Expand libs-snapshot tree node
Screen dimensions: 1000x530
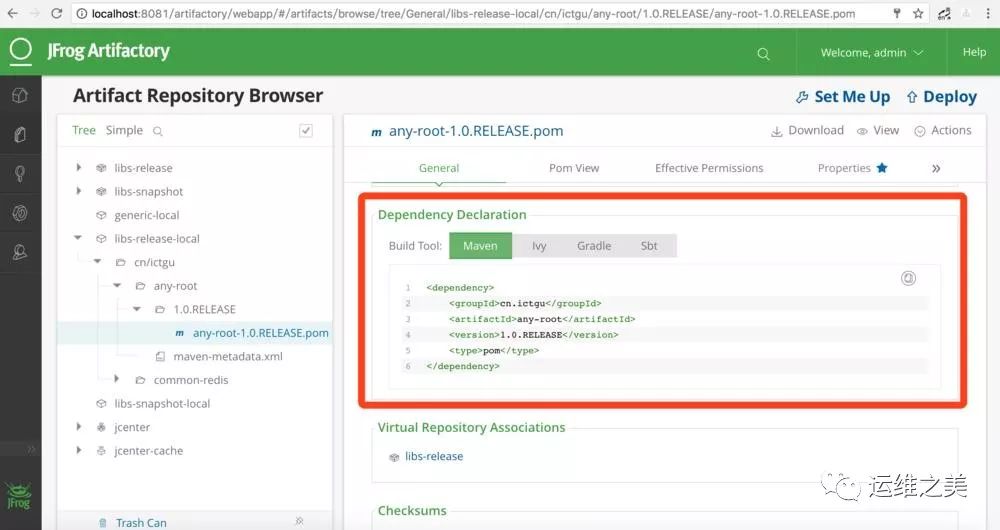(78, 191)
